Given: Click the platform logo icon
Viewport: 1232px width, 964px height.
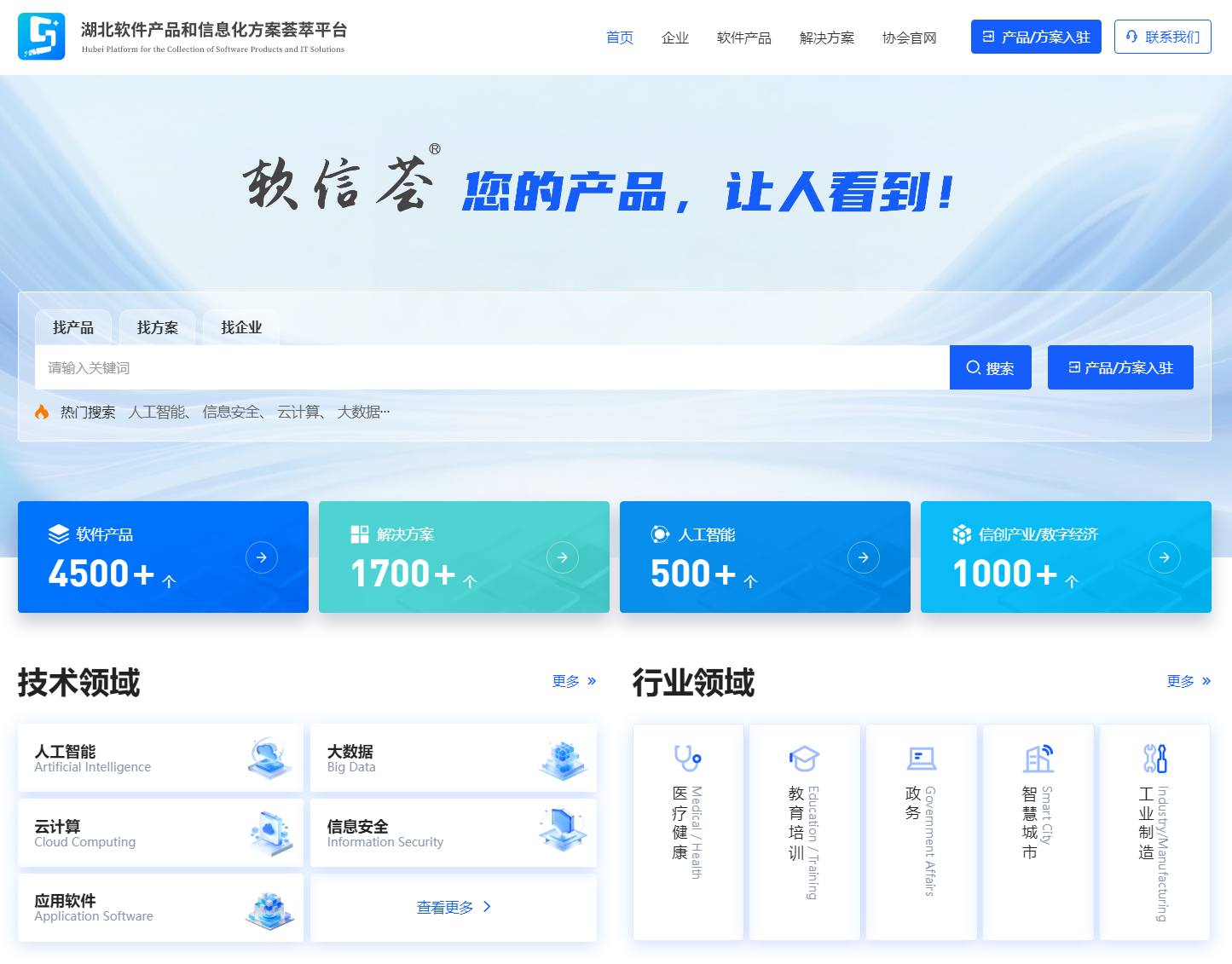Looking at the screenshot, I should pos(41,37).
